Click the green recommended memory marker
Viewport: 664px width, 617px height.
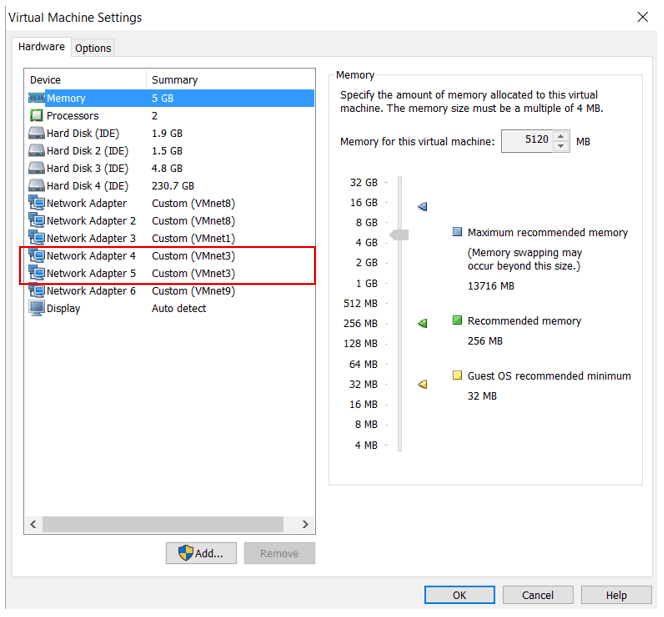[x=422, y=323]
